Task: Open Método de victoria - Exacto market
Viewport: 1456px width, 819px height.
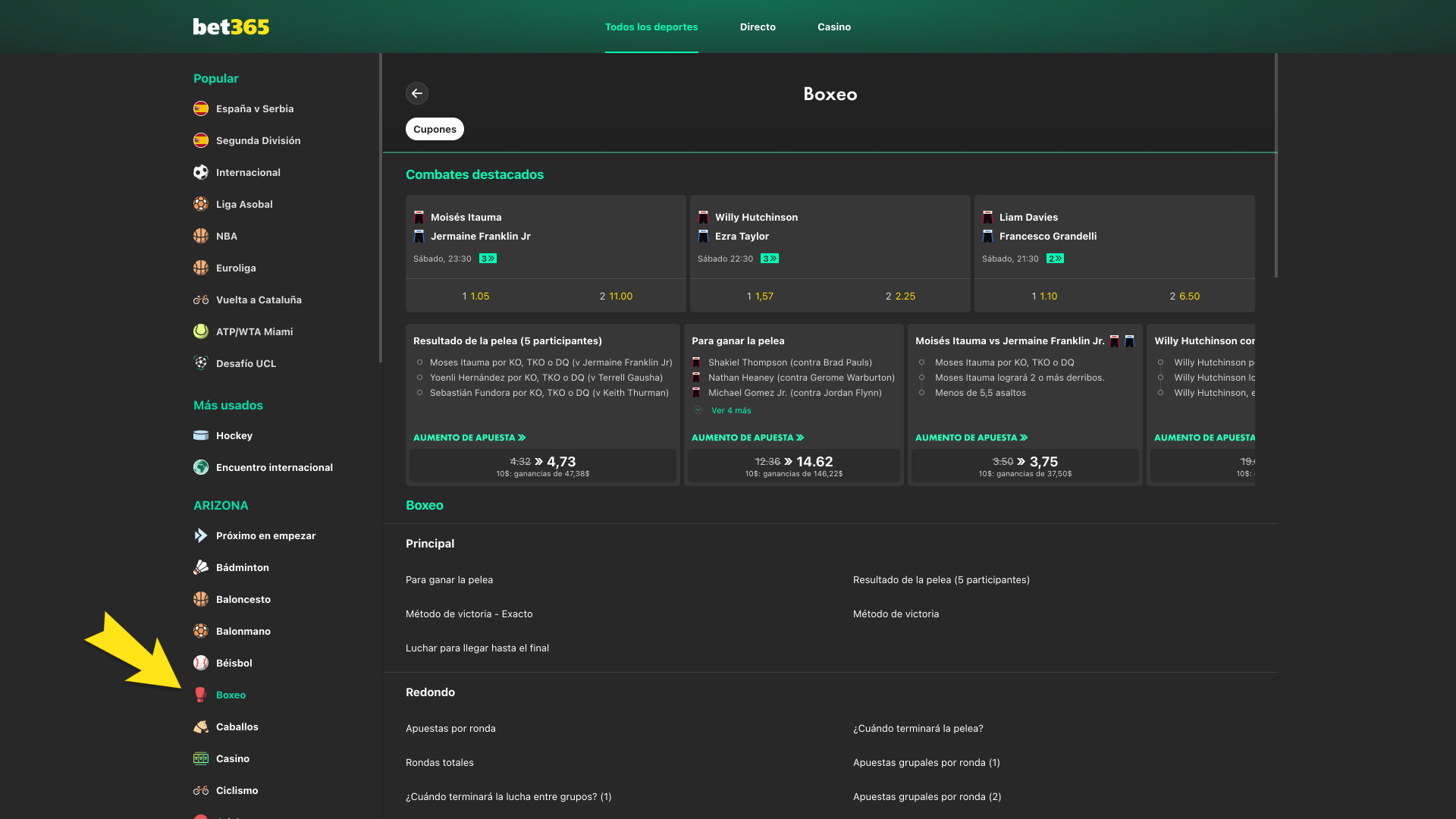Action: point(469,613)
